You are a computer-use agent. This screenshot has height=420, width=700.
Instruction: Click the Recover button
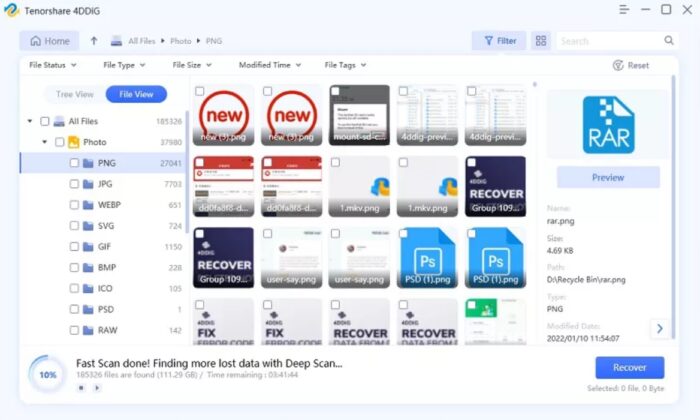tap(629, 367)
